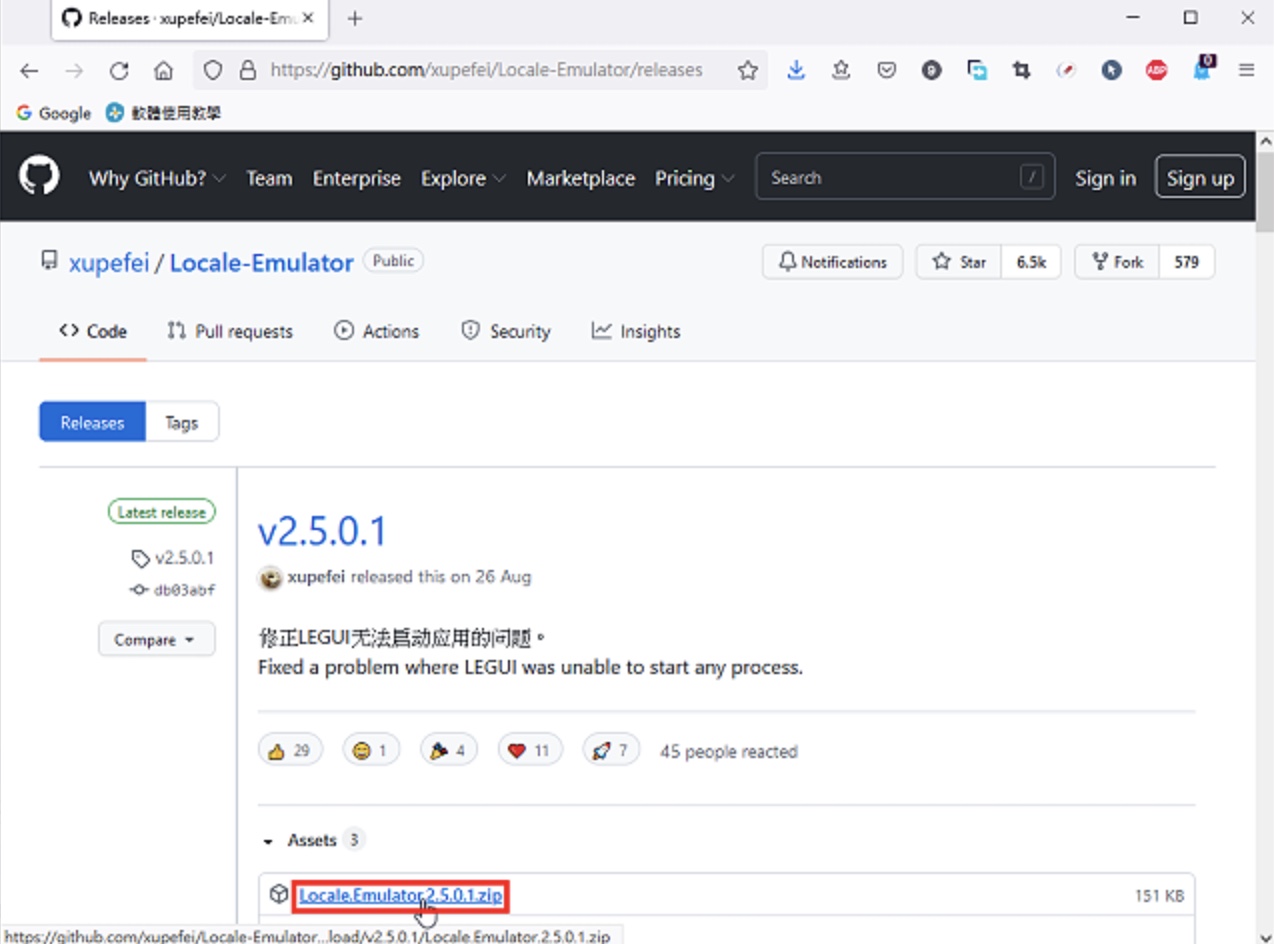Click the 45 people reacted text
1274x944 pixels.
(x=728, y=751)
